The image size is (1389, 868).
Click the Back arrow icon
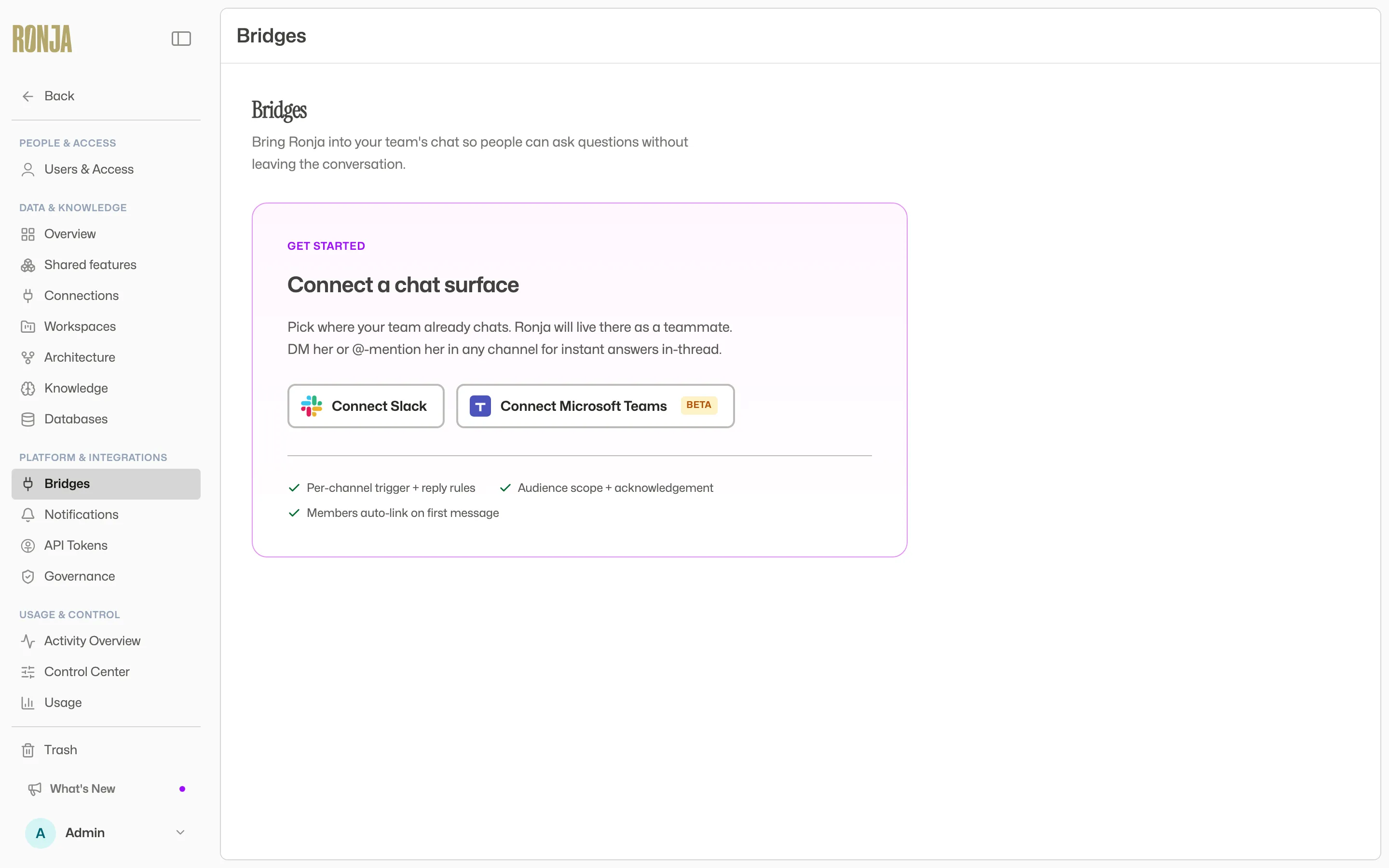click(27, 96)
